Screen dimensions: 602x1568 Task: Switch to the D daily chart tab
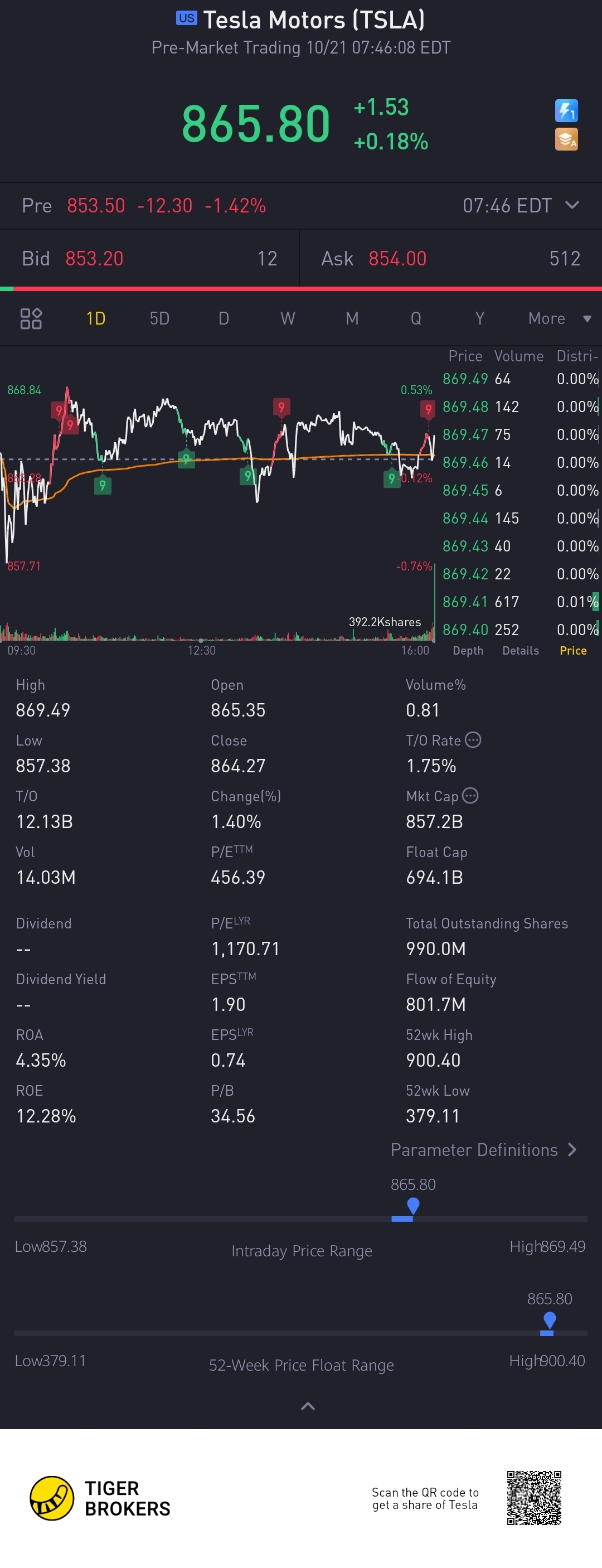(224, 318)
